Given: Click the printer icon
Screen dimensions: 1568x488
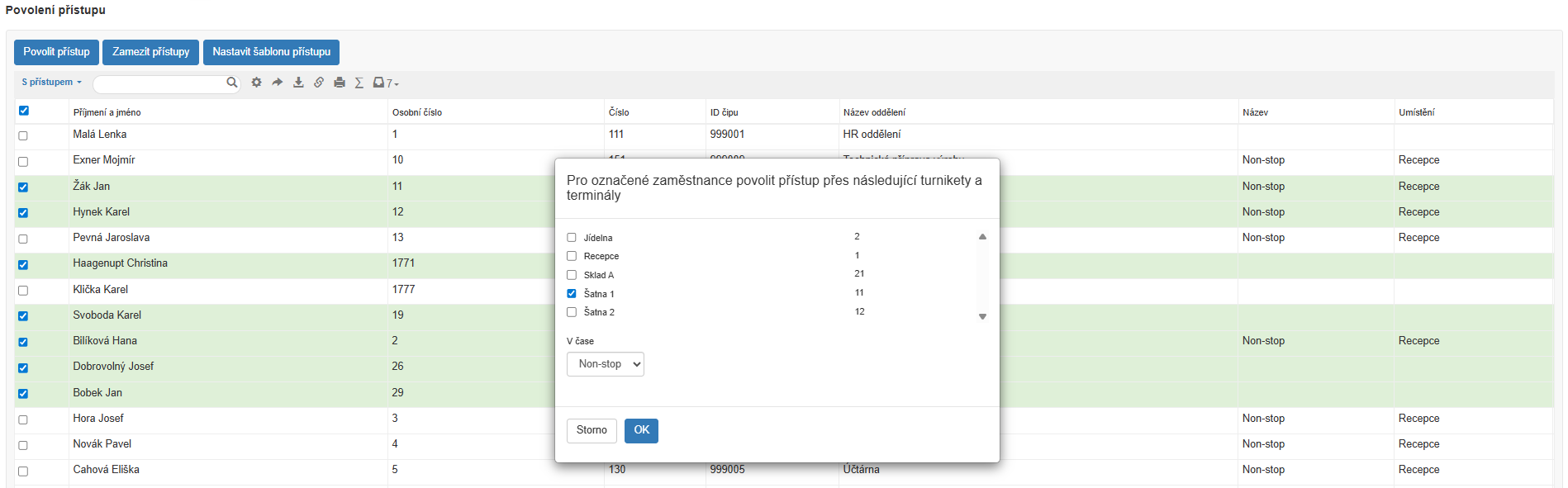Looking at the screenshot, I should click(340, 83).
